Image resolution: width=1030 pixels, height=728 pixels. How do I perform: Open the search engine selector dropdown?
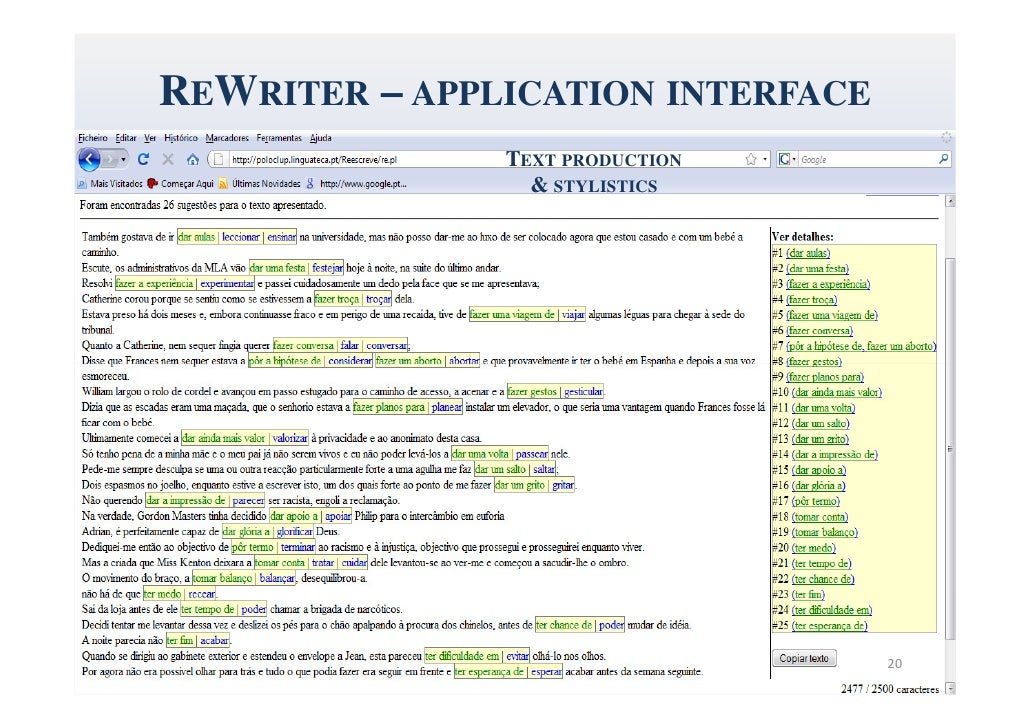(793, 159)
